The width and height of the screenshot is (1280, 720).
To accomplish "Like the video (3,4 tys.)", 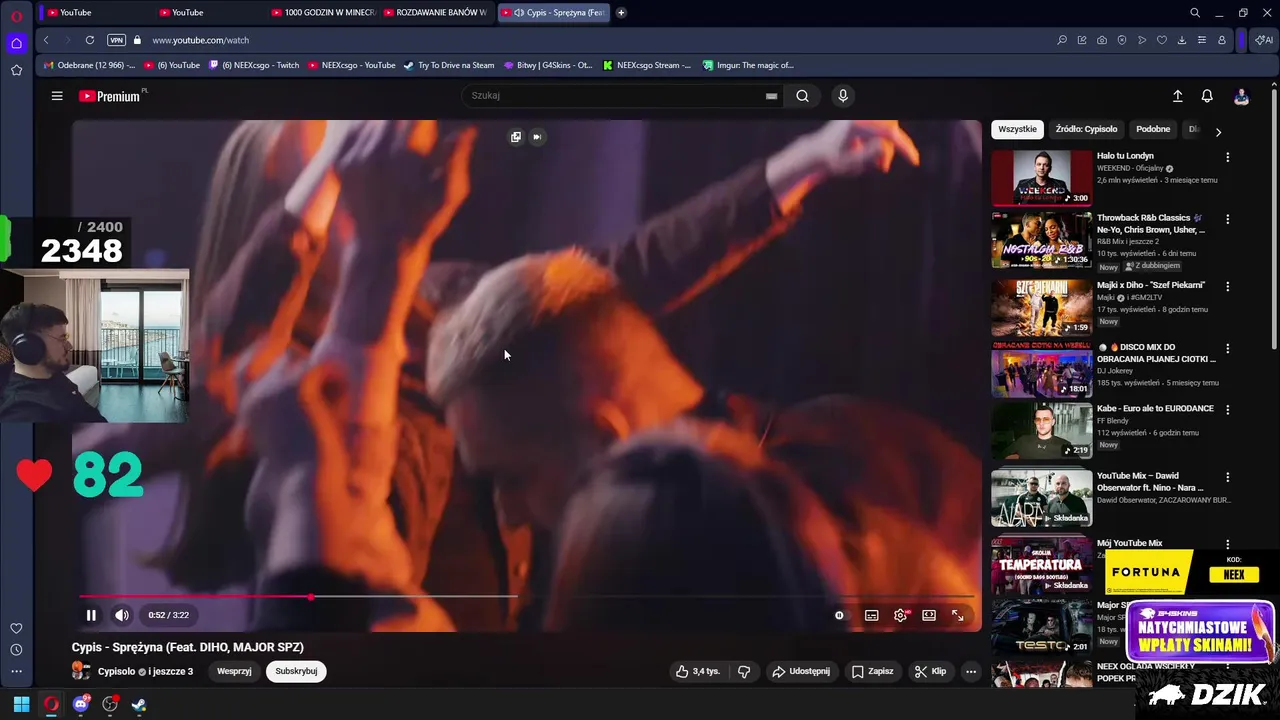I will [698, 671].
